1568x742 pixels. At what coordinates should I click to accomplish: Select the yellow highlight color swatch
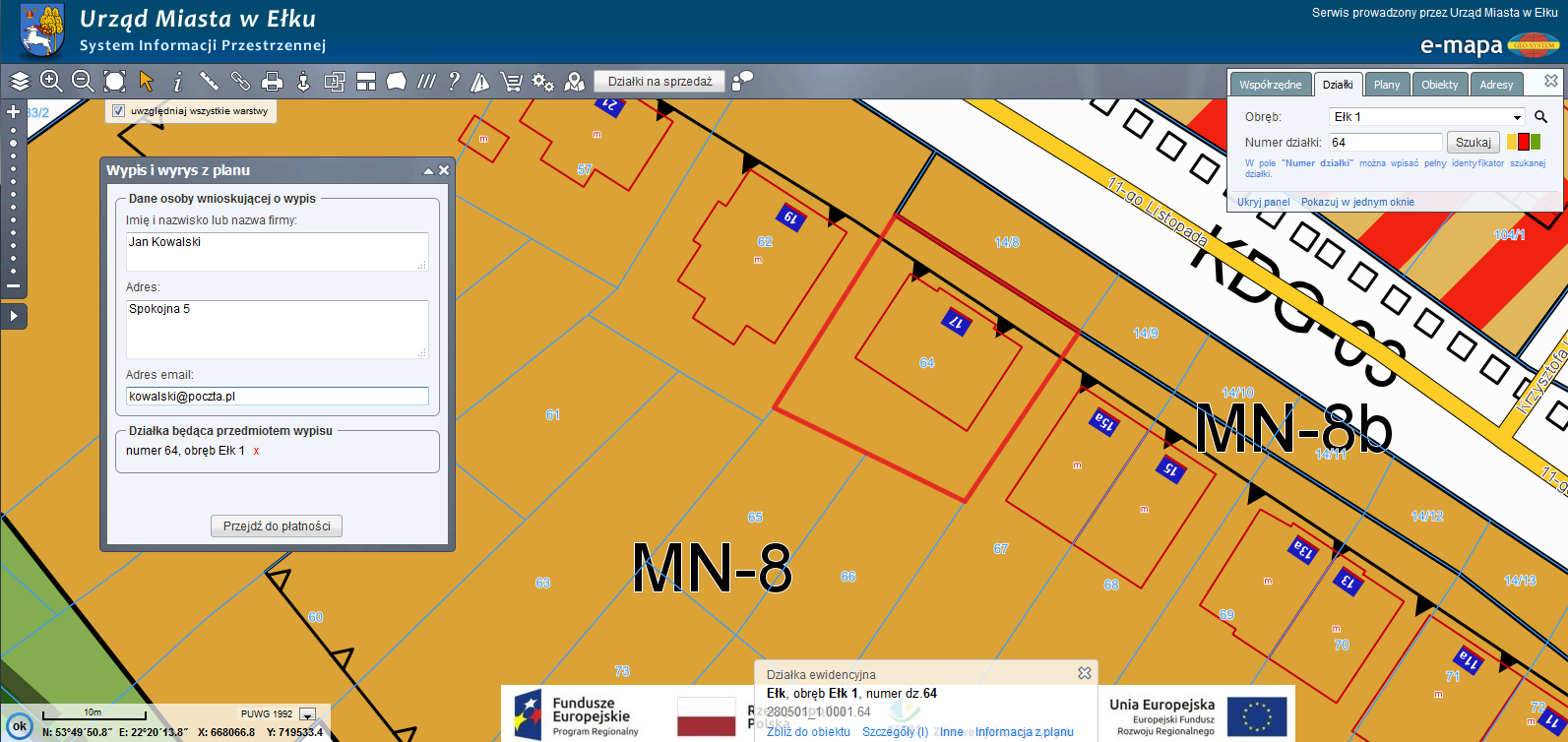[x=1512, y=142]
